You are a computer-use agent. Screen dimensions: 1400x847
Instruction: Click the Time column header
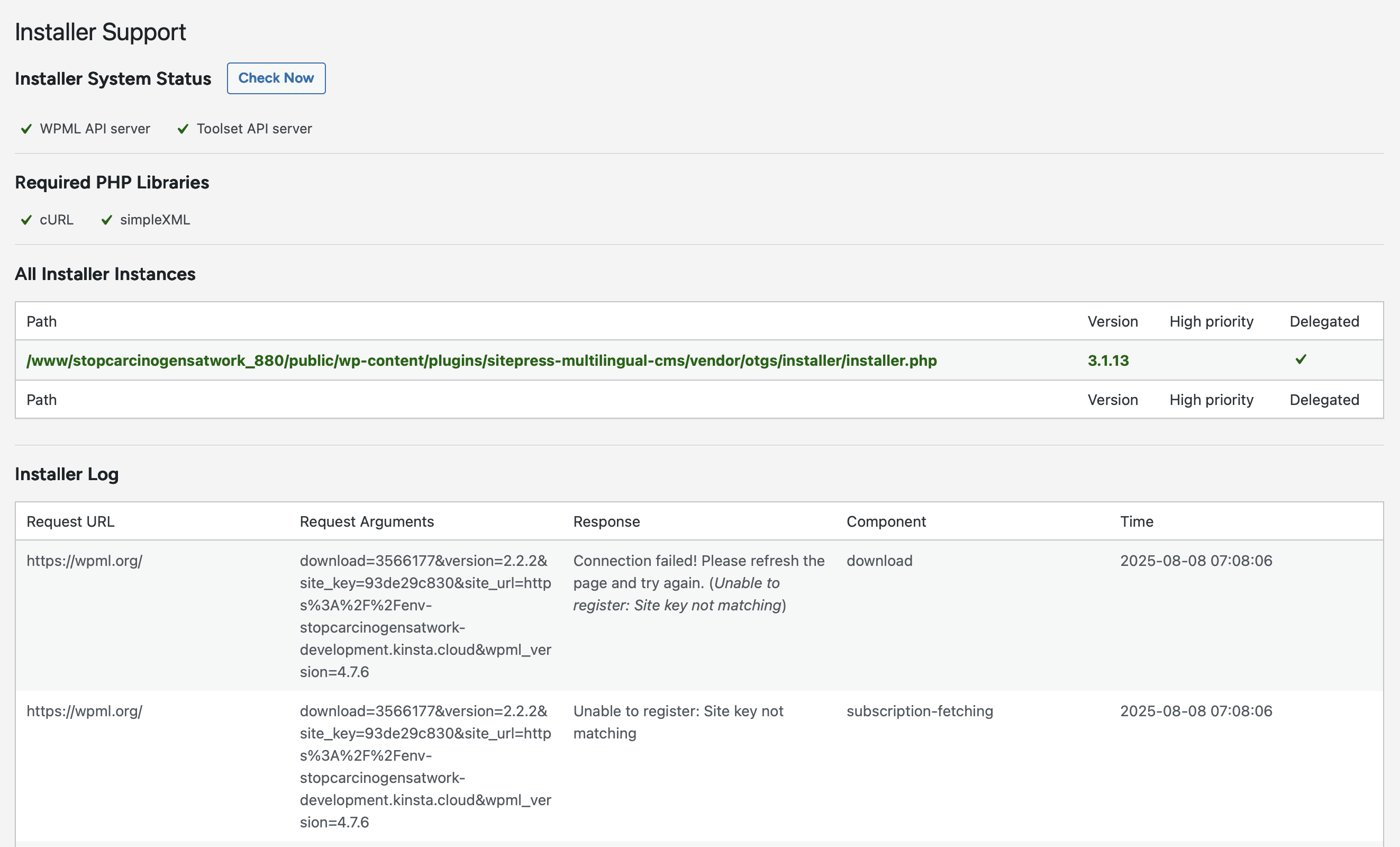click(1137, 521)
